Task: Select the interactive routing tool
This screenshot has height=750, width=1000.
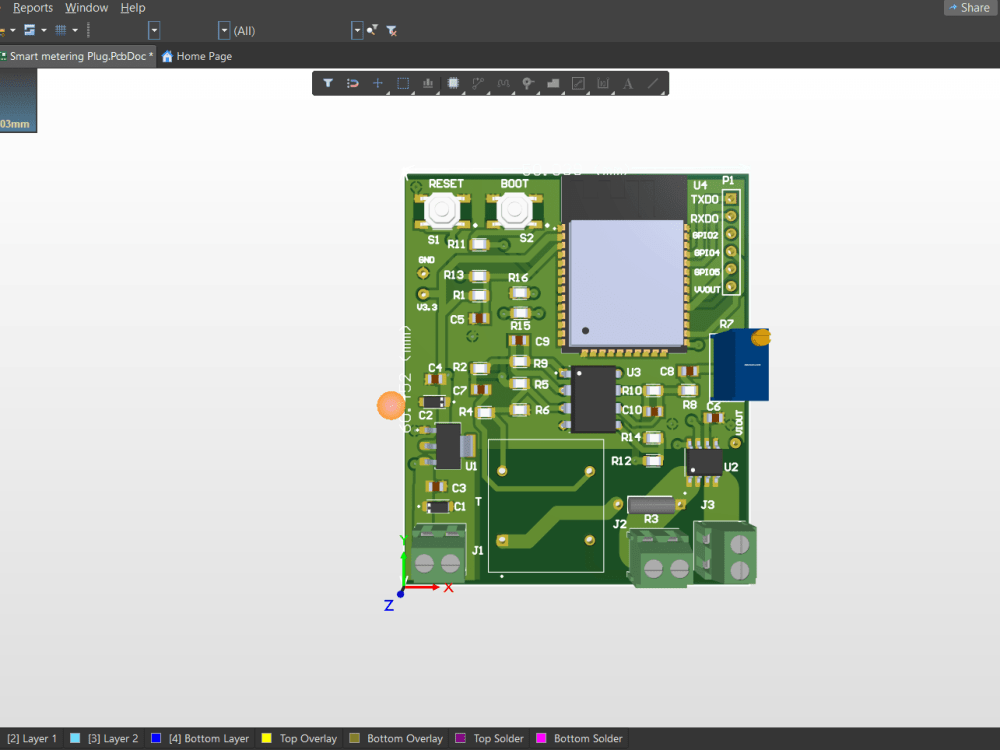Action: (x=477, y=83)
